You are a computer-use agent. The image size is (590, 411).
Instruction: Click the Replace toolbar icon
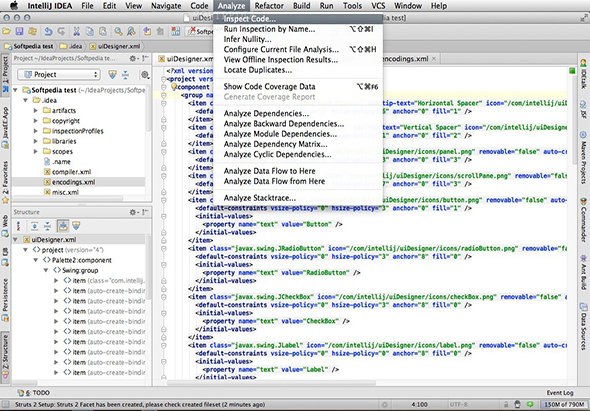pyautogui.click(x=131, y=32)
